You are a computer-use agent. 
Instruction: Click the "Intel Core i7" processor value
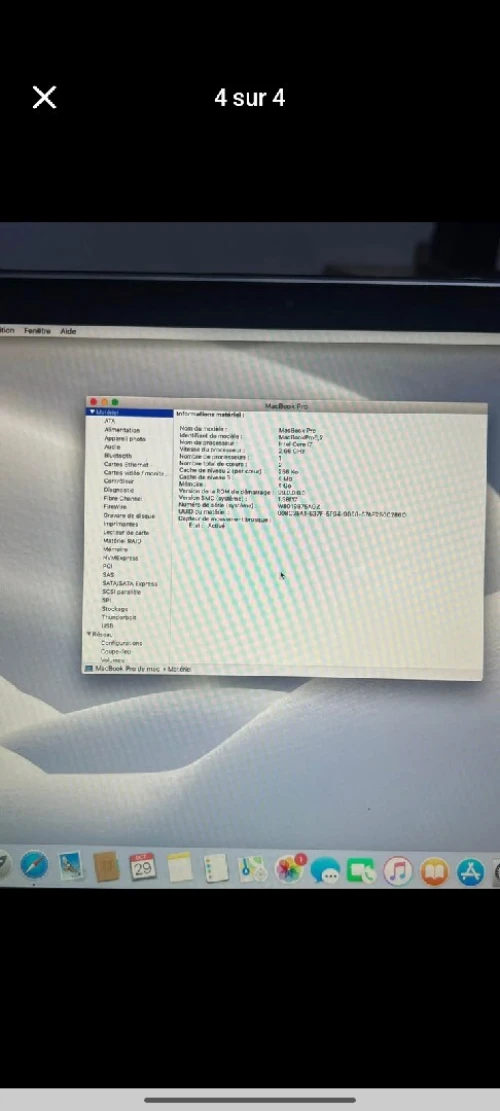point(295,444)
